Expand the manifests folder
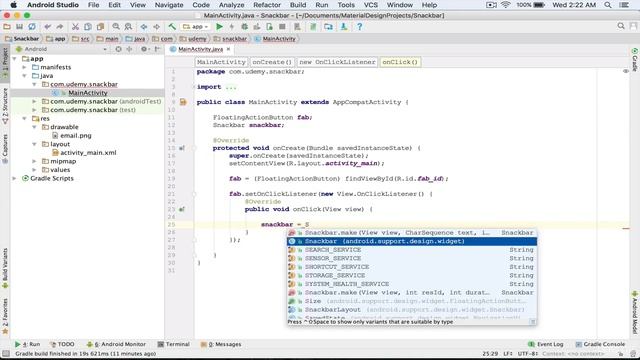The image size is (640, 360). [24, 67]
